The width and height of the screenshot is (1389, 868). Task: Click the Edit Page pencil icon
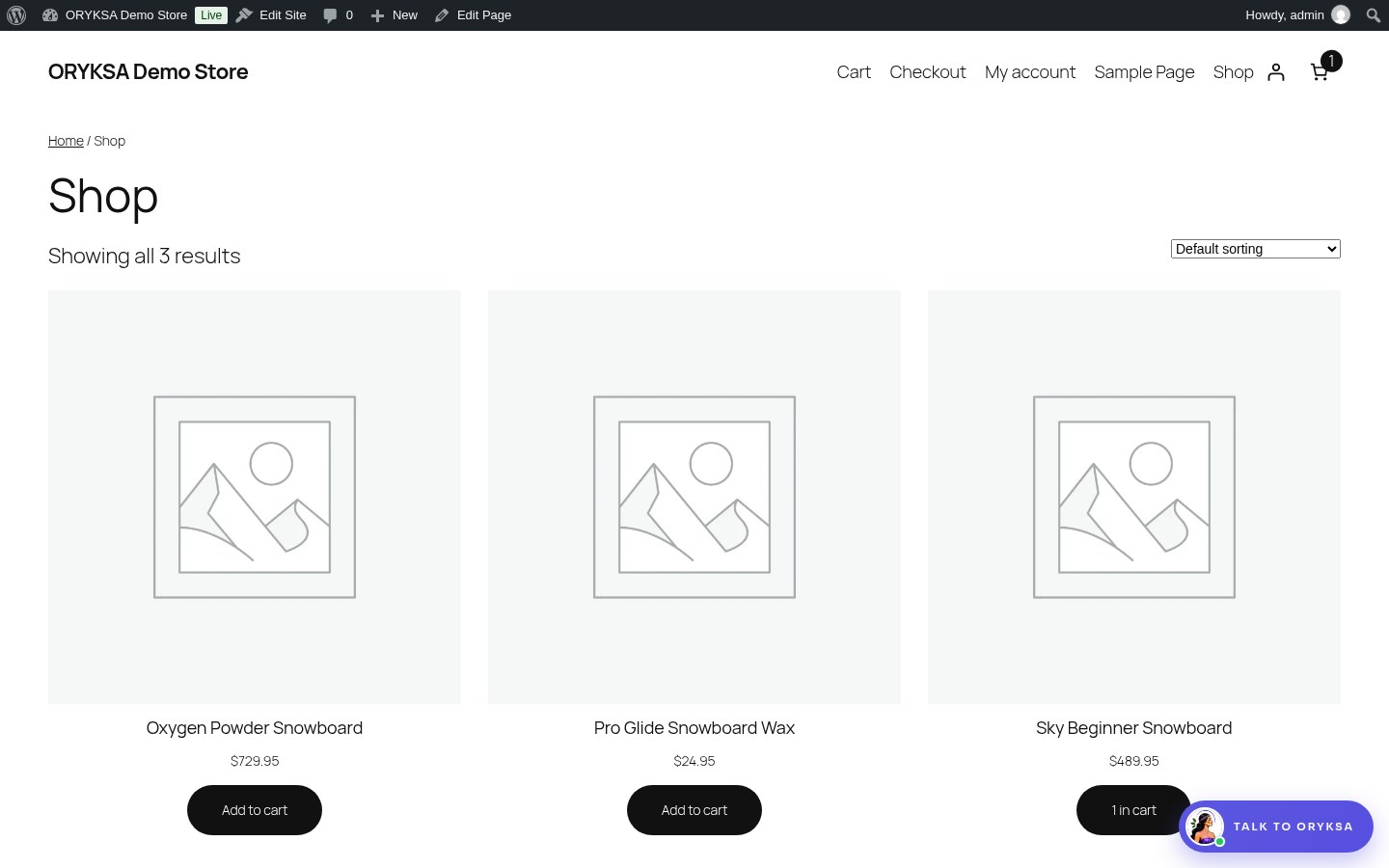[442, 15]
